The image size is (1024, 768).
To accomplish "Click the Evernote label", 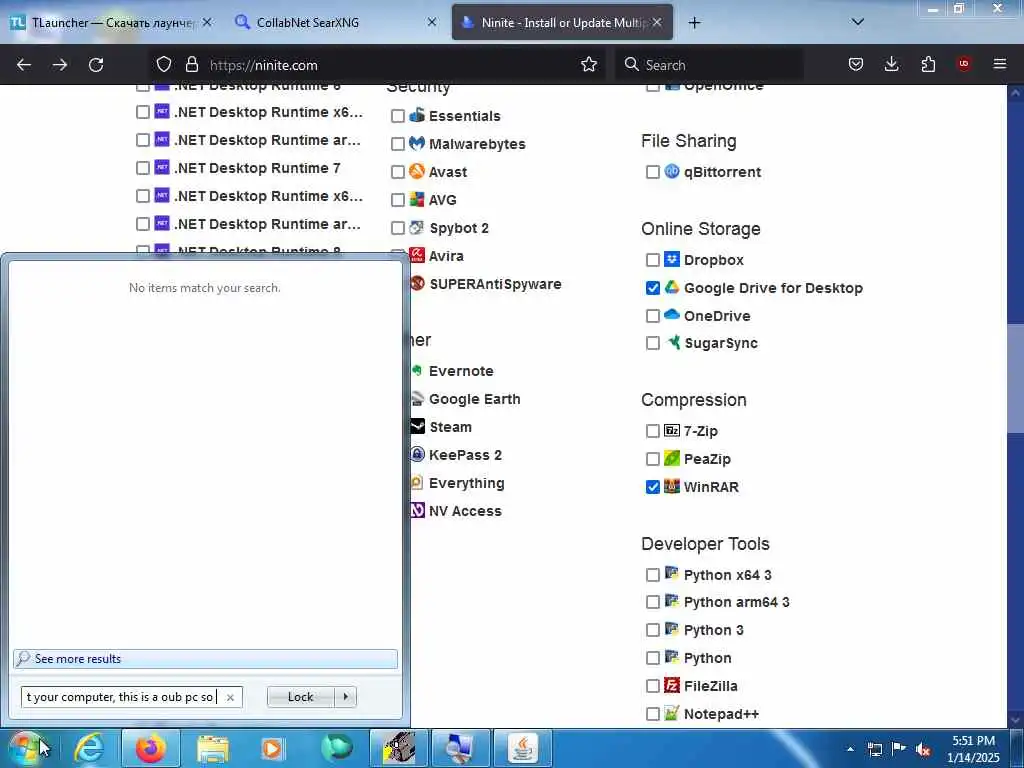I will tap(461, 371).
